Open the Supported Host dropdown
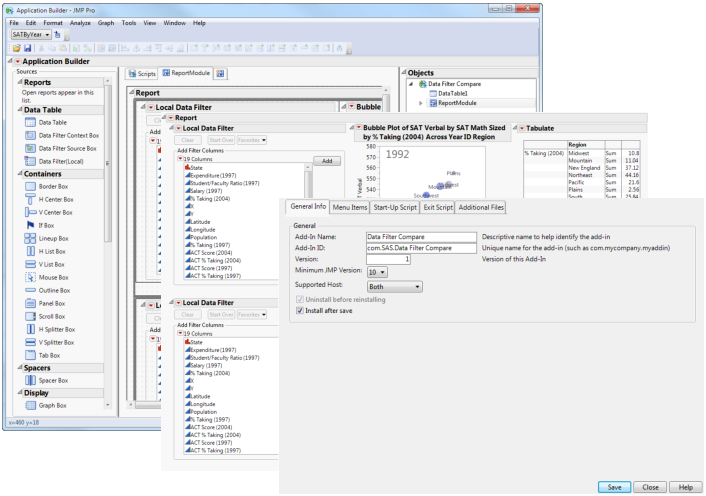Screen dimensions: 706x496 pos(394,286)
